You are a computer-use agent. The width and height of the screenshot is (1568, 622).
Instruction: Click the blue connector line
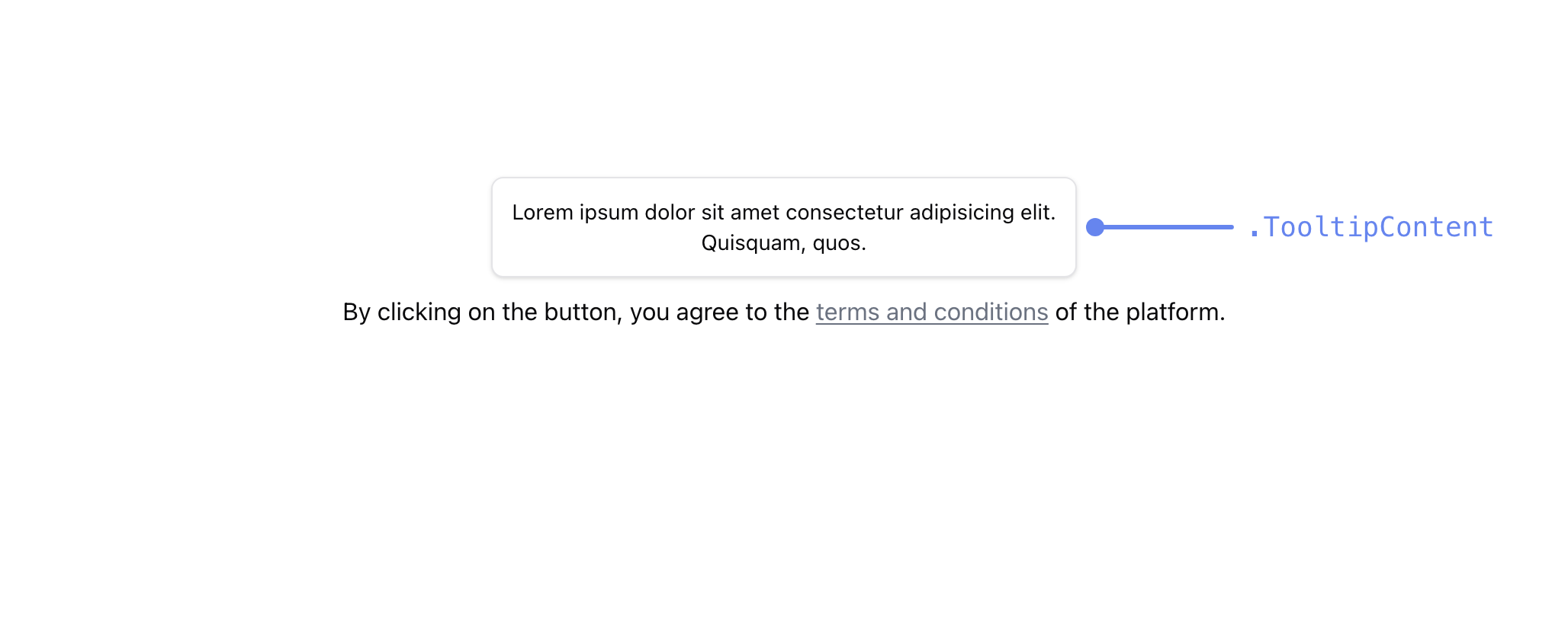click(1168, 227)
